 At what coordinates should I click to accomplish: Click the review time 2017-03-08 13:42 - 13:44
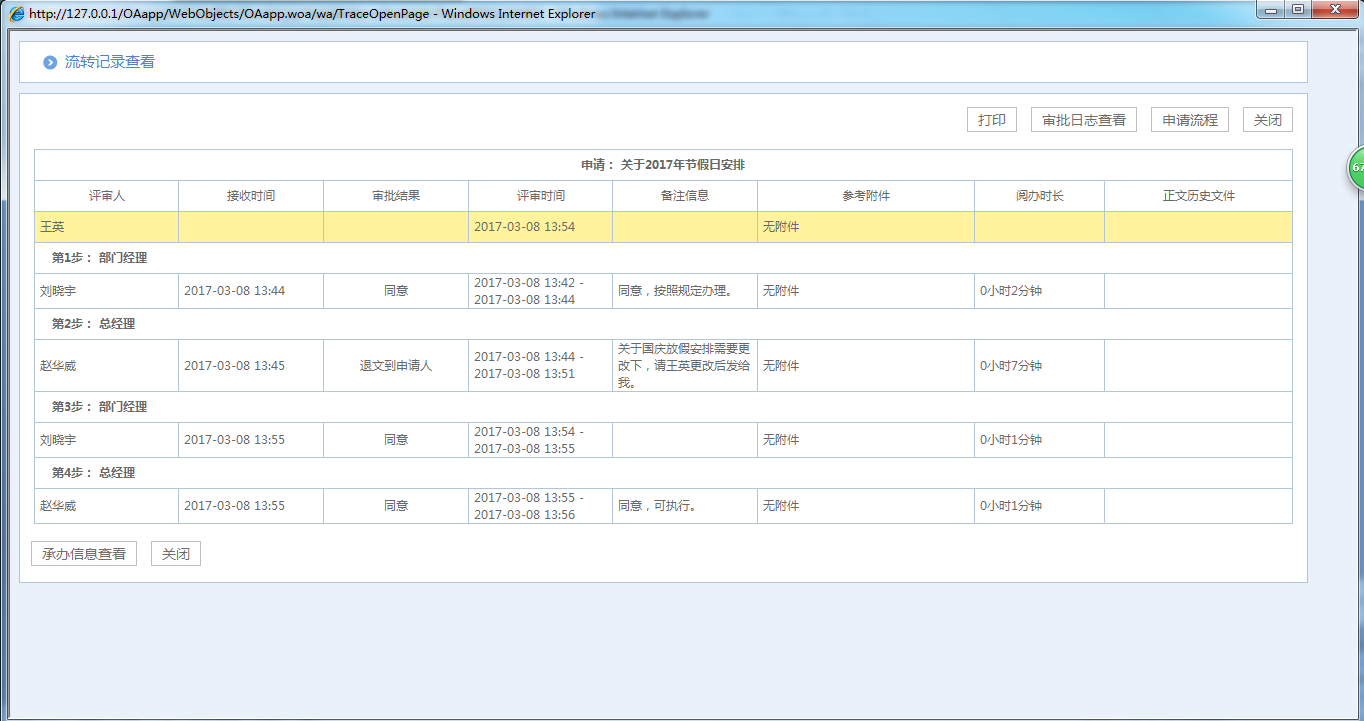(529, 291)
